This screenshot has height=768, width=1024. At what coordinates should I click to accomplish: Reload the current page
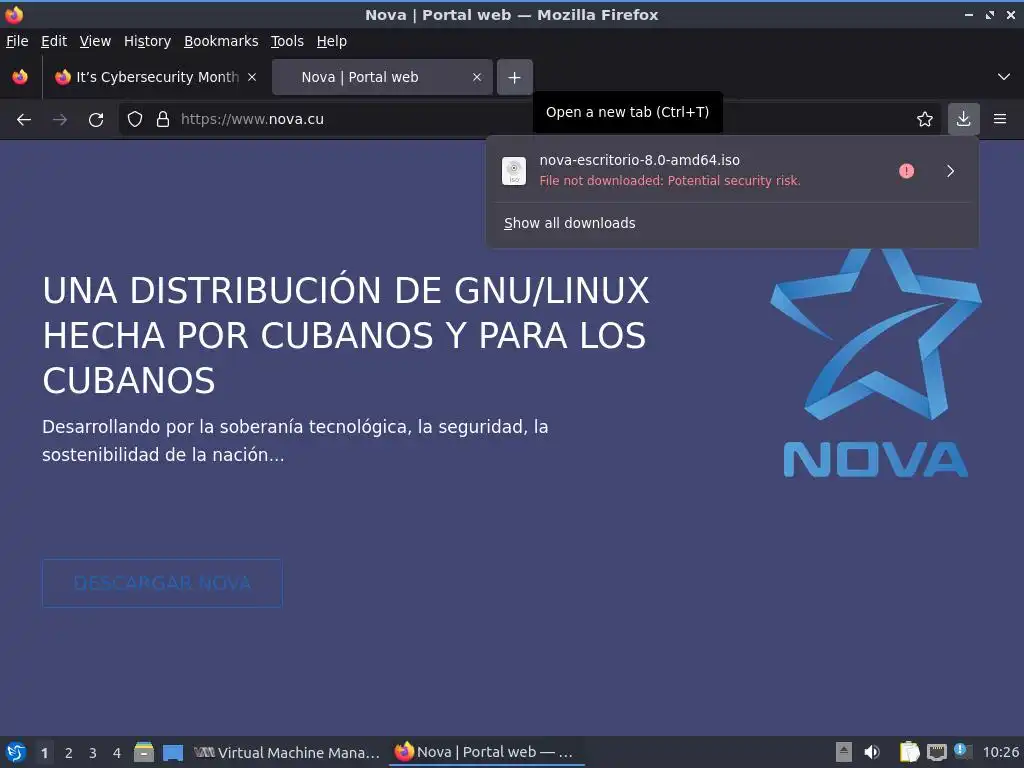pyautogui.click(x=96, y=120)
